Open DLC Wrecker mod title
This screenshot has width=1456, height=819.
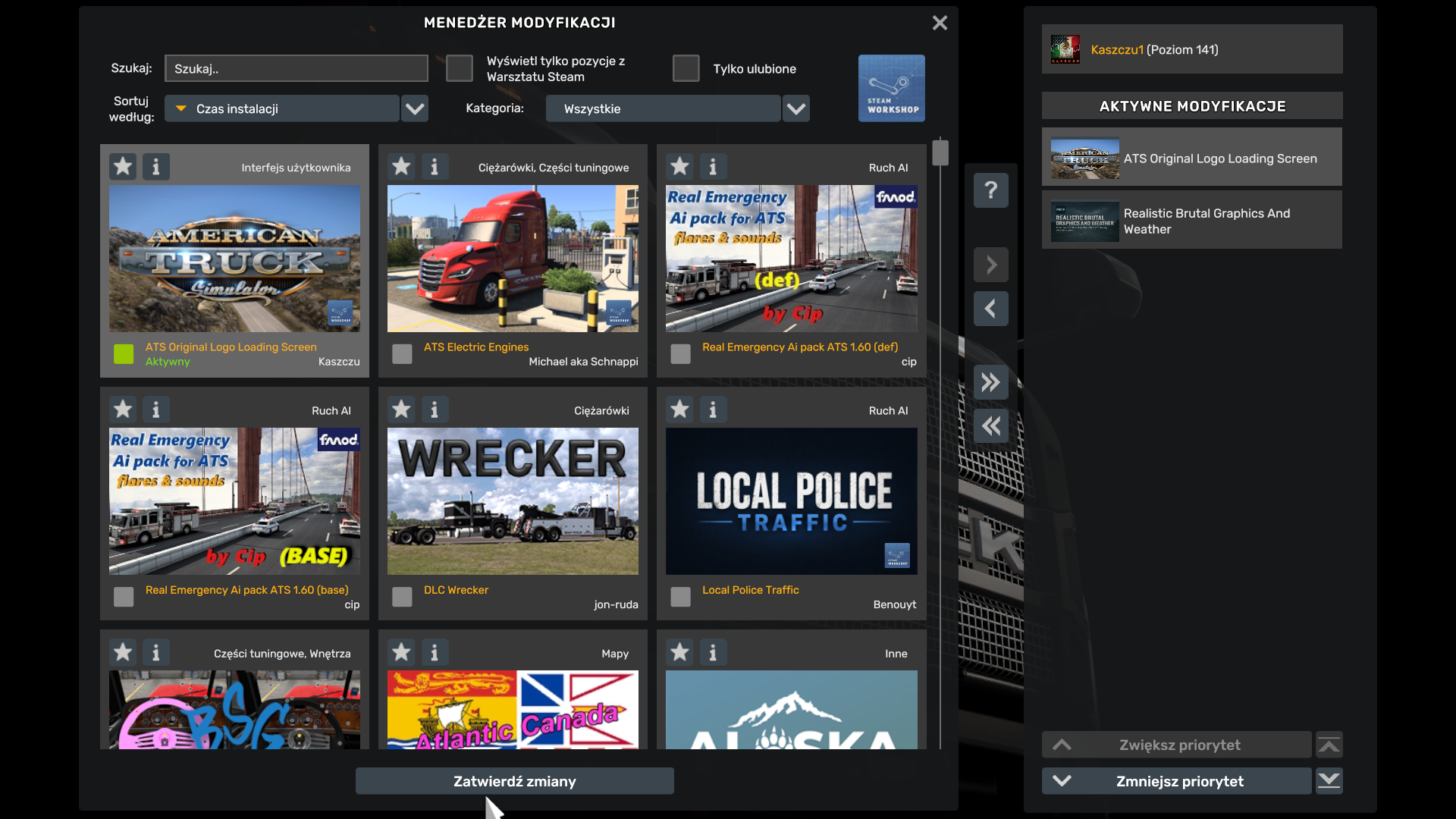click(456, 589)
